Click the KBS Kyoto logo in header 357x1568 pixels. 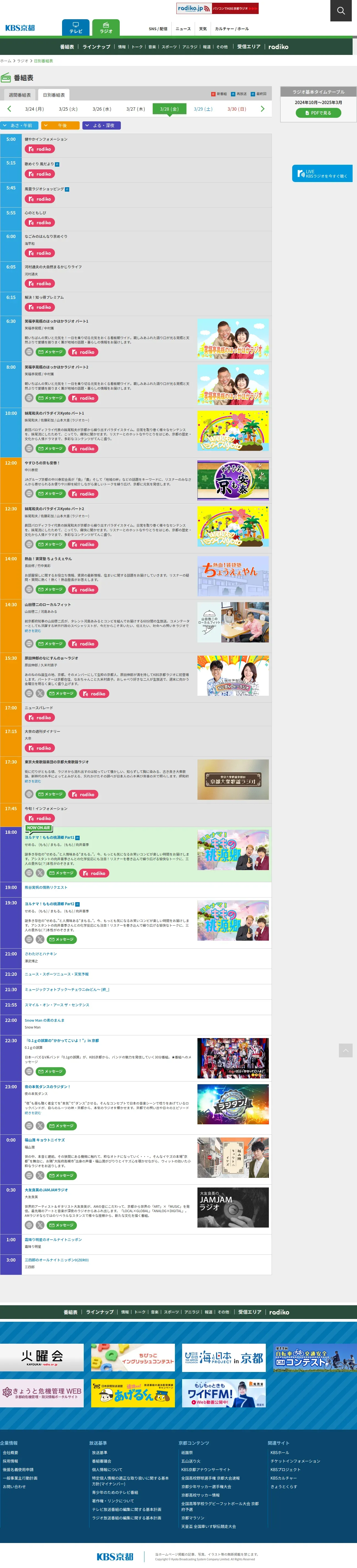[20, 28]
